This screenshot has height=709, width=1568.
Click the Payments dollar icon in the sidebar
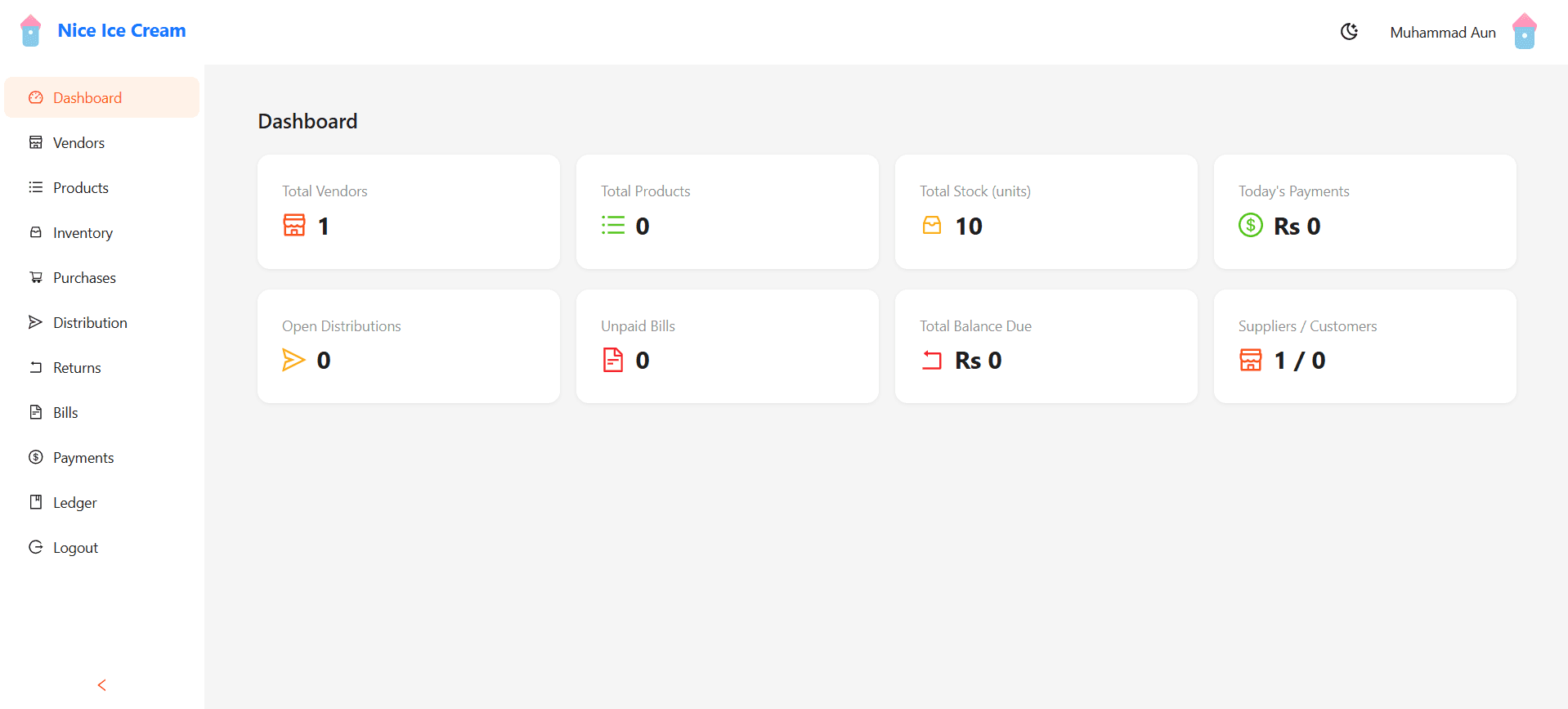36,458
